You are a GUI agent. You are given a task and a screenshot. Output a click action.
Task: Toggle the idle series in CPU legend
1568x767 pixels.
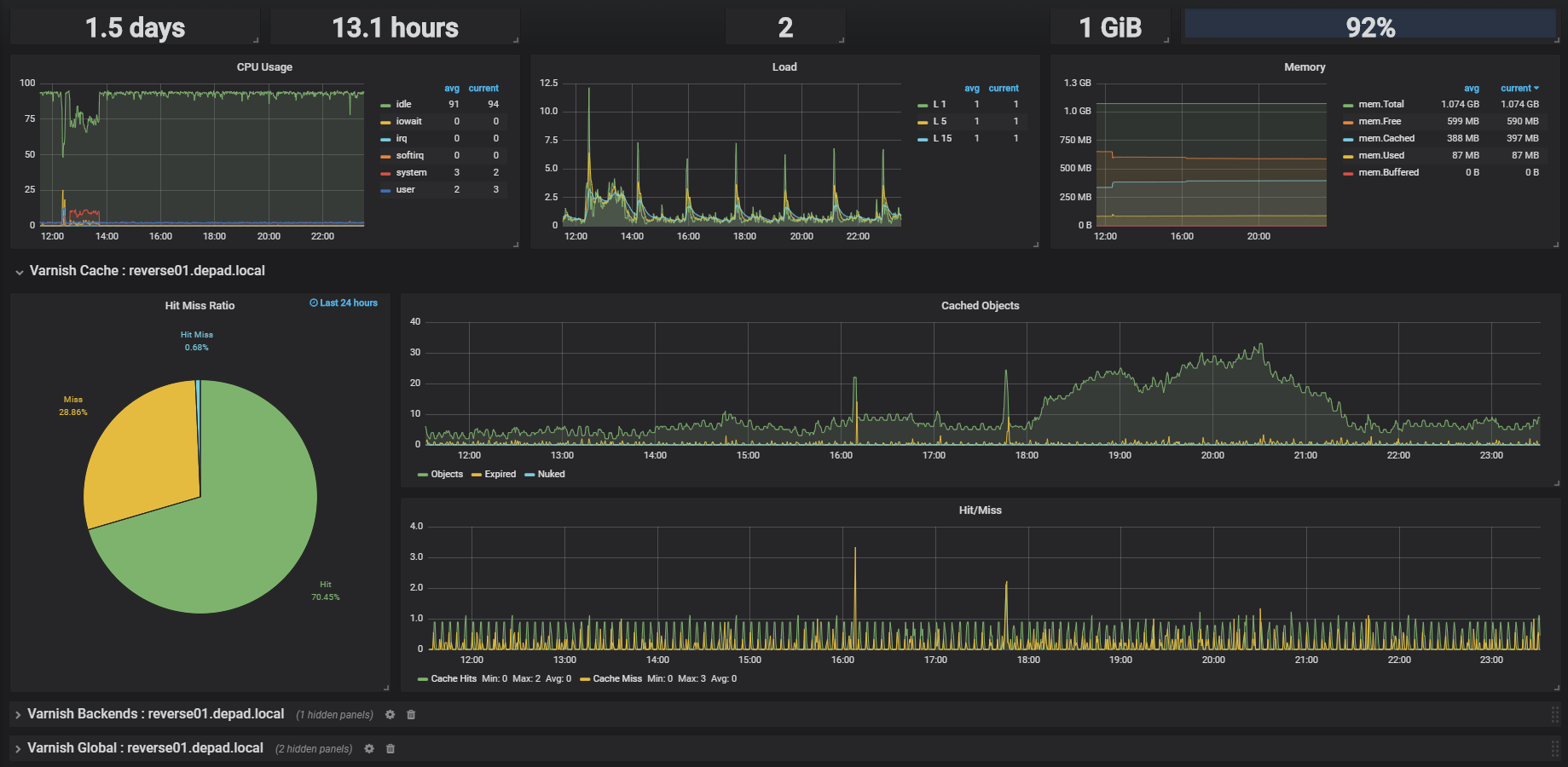point(403,104)
